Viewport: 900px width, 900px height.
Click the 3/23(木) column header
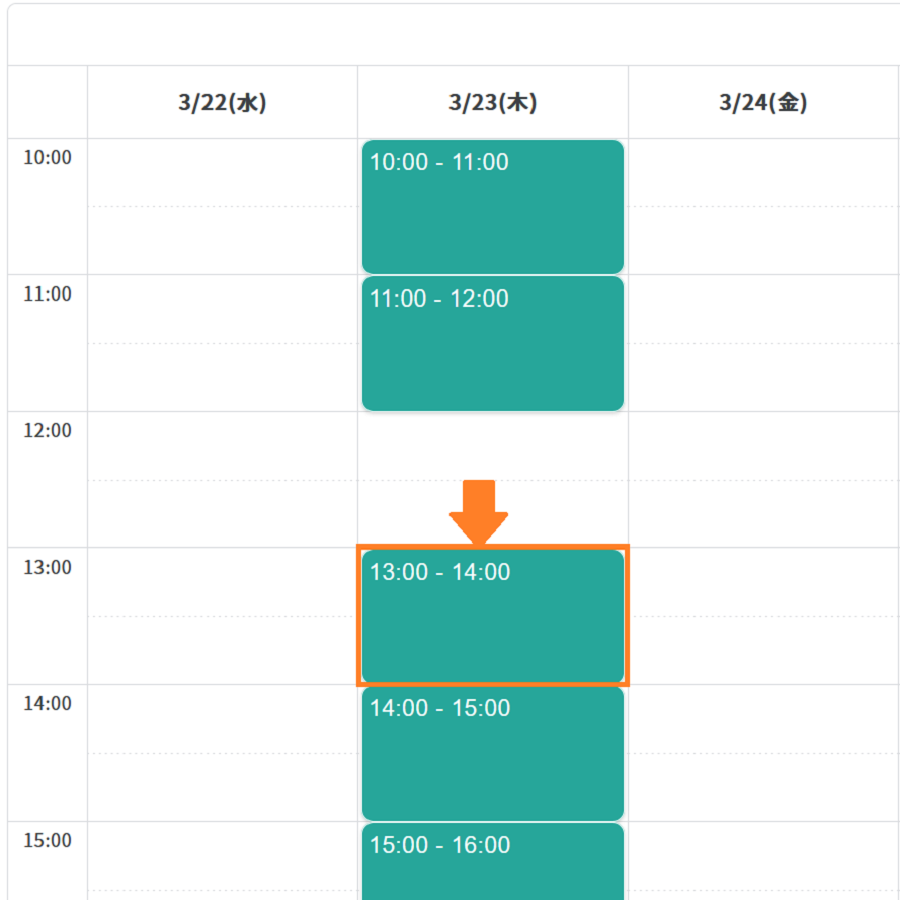click(492, 103)
